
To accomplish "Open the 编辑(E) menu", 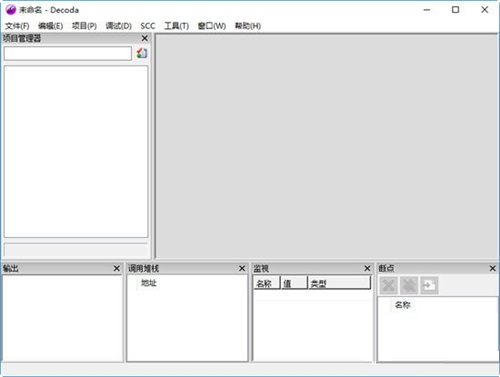I will click(x=51, y=26).
